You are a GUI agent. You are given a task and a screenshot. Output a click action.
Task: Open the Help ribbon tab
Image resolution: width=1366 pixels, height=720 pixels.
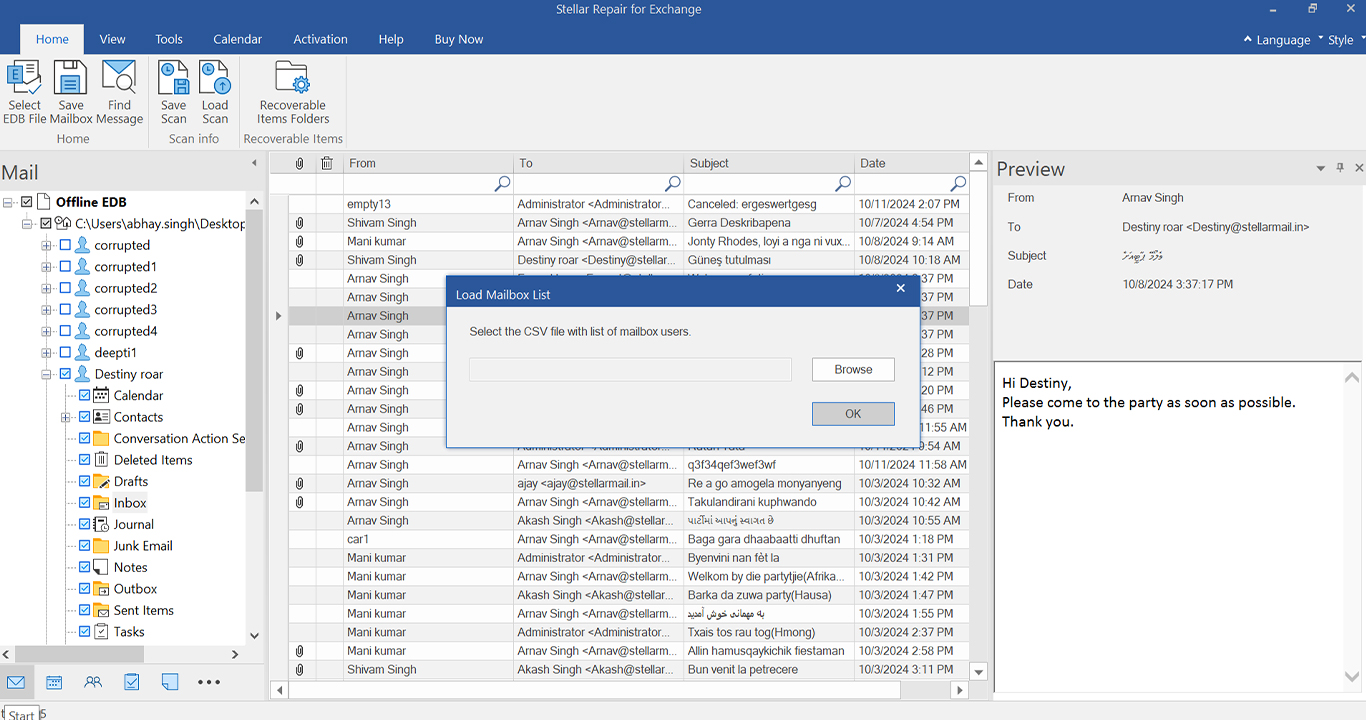(391, 39)
